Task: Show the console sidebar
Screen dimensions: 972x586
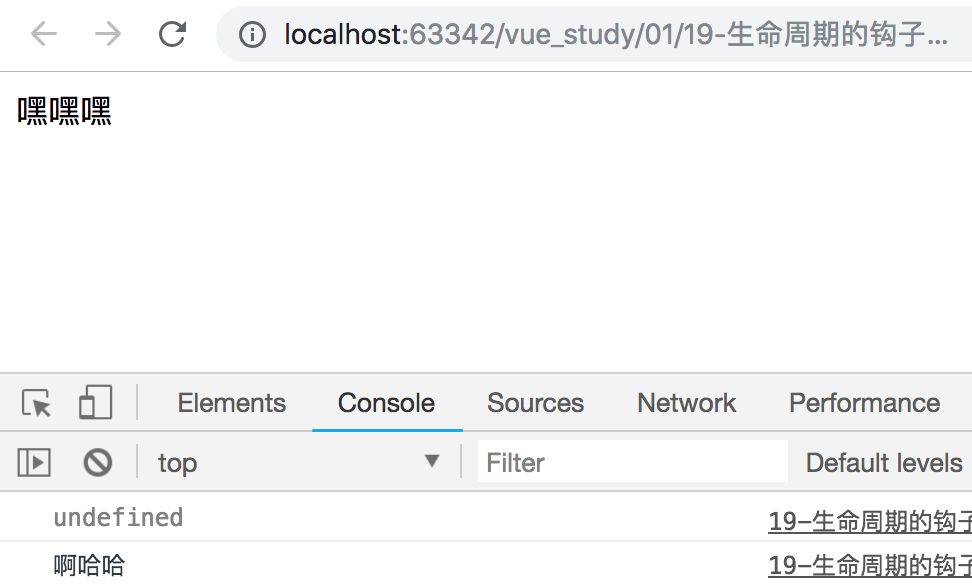Action: point(34,463)
